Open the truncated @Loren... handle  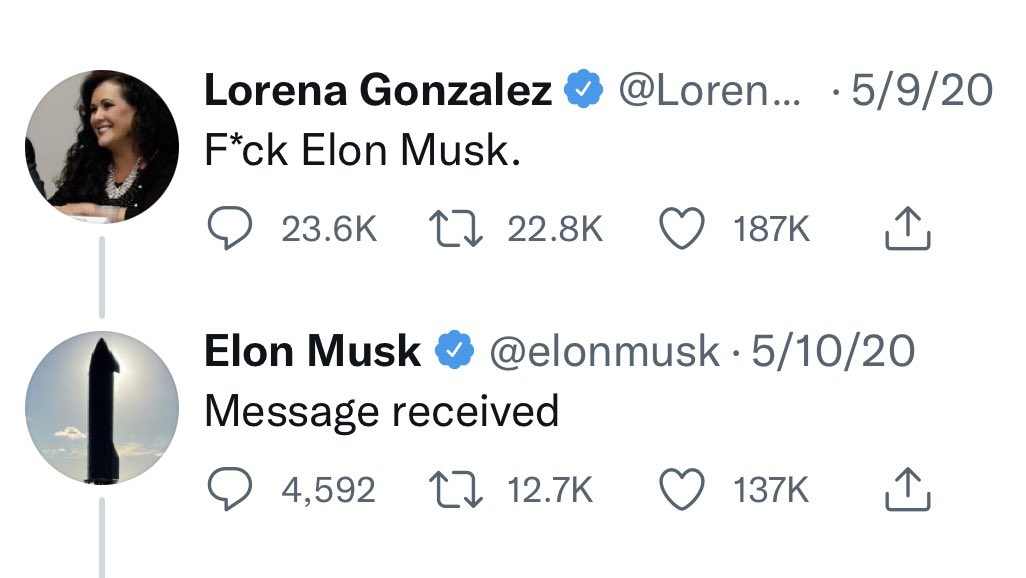pyautogui.click(x=709, y=90)
